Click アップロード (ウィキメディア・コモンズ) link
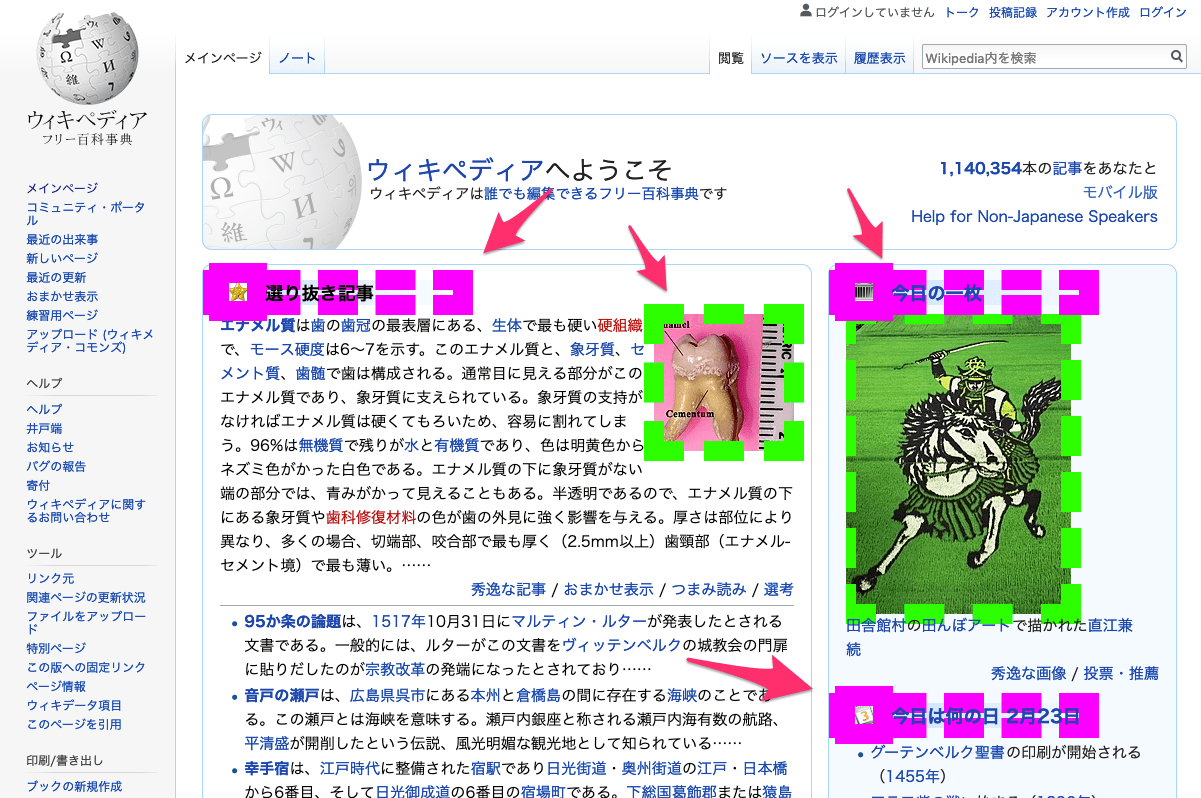 (x=90, y=341)
